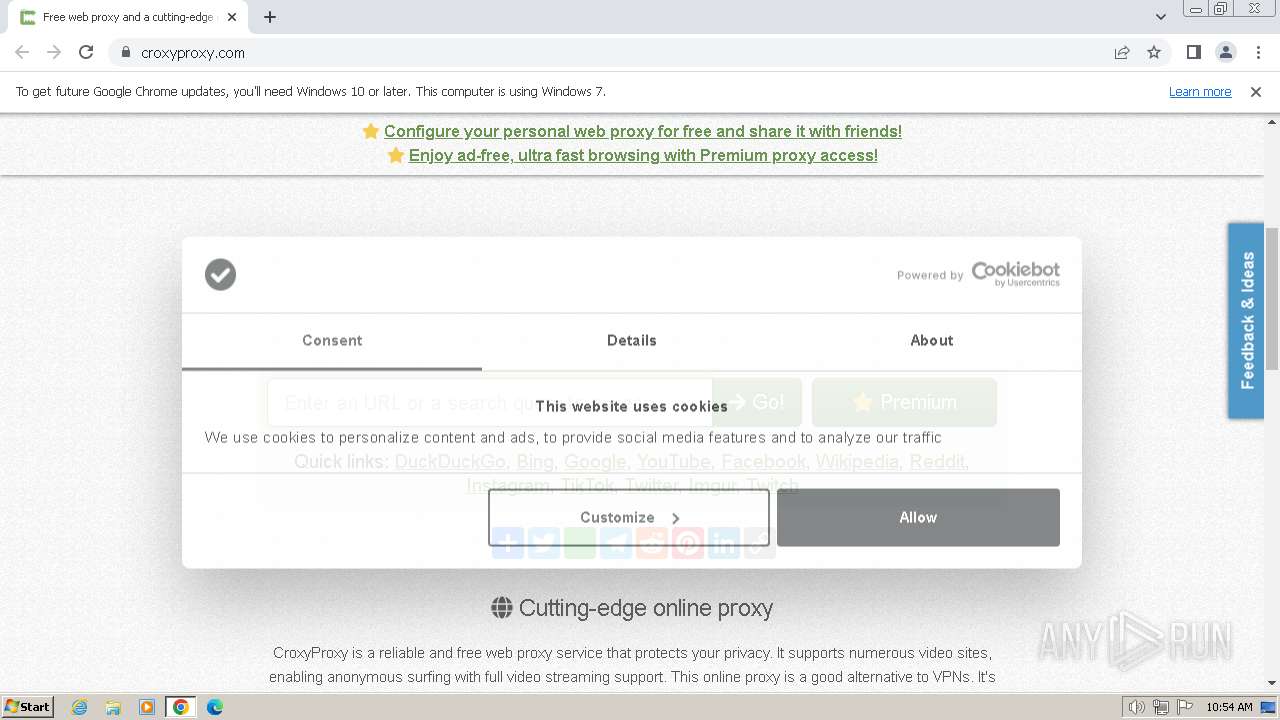Open the Feedback & Ideas side tab
1280x720 pixels.
click(1246, 320)
